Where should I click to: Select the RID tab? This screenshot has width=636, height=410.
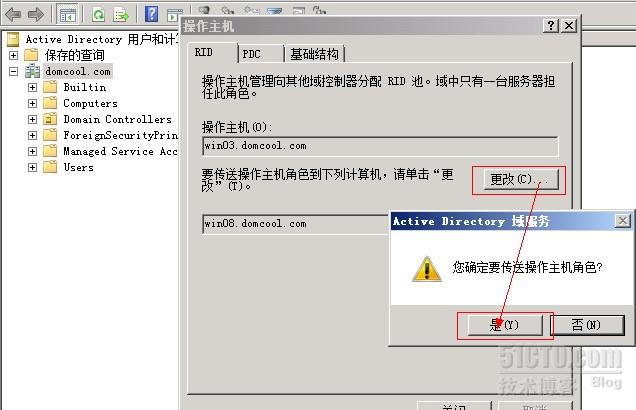pos(213,53)
